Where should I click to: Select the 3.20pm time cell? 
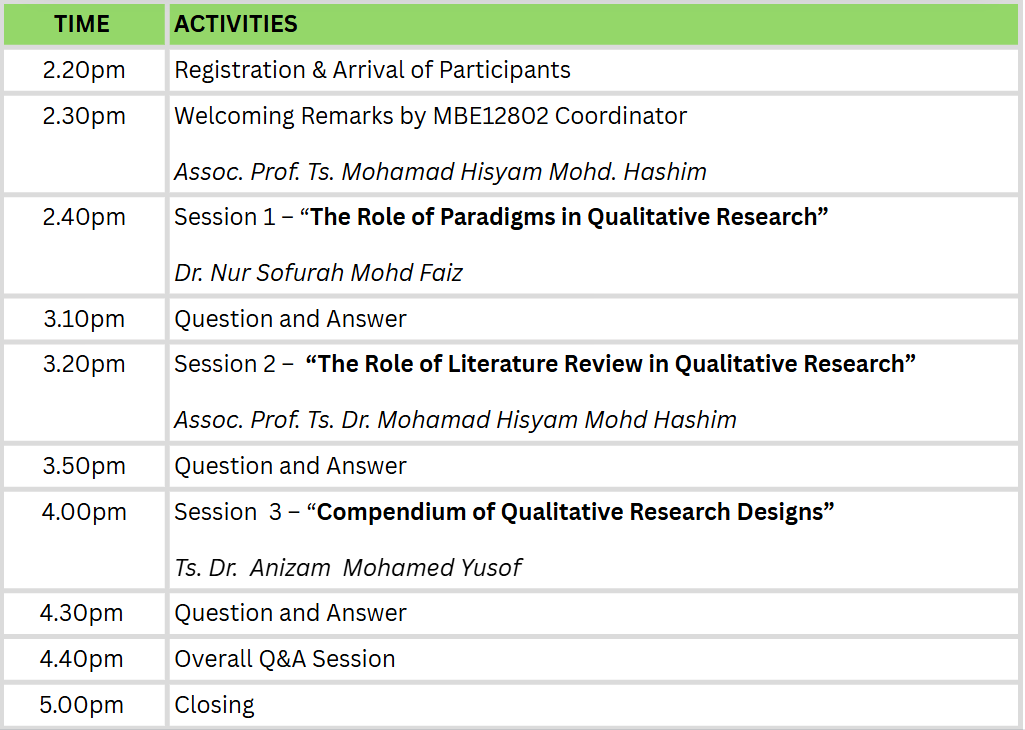click(x=83, y=364)
